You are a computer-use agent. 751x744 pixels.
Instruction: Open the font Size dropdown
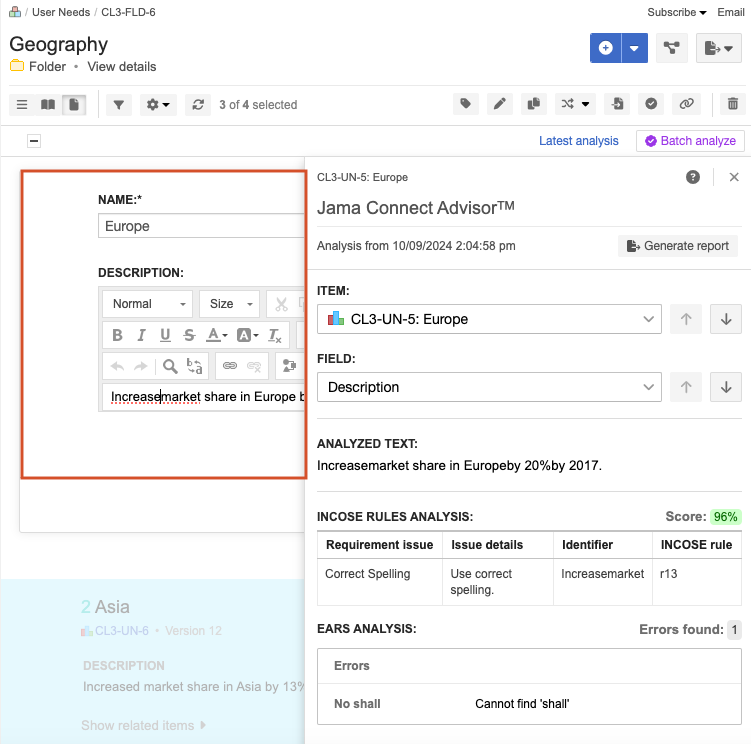229,304
